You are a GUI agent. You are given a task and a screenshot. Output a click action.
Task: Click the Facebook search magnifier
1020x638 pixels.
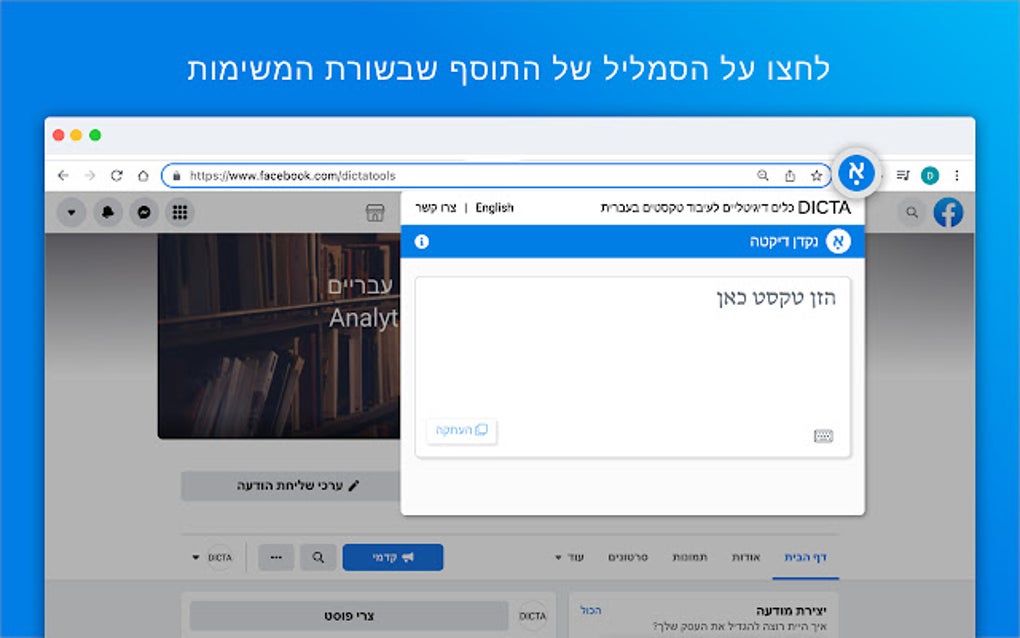coord(912,213)
